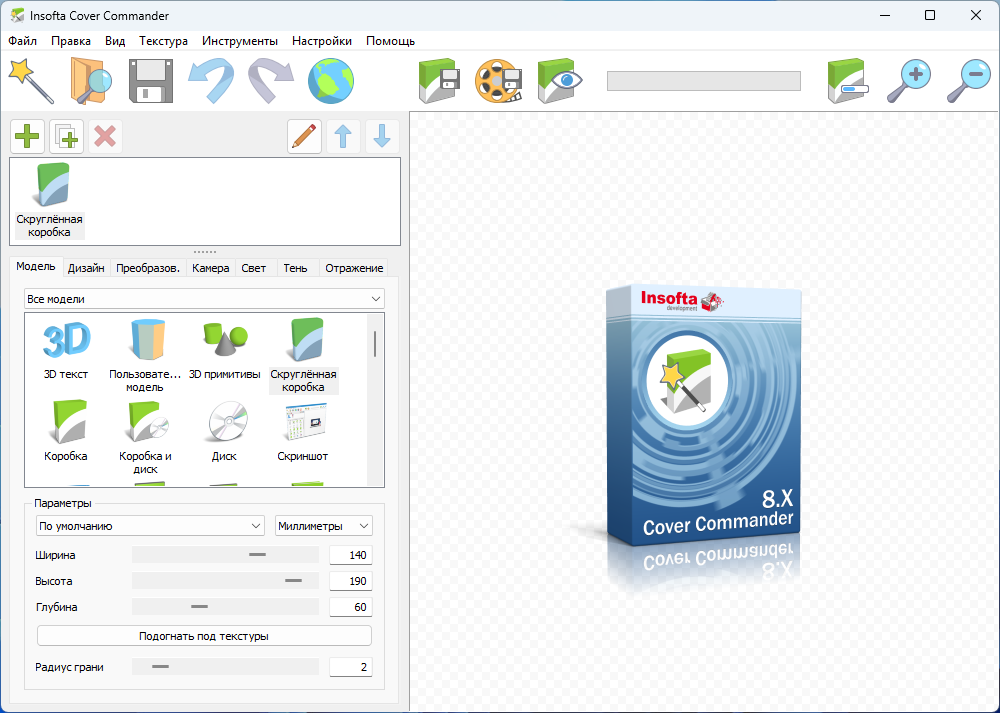
Task: Click the Ширина slider handle
Action: click(258, 555)
